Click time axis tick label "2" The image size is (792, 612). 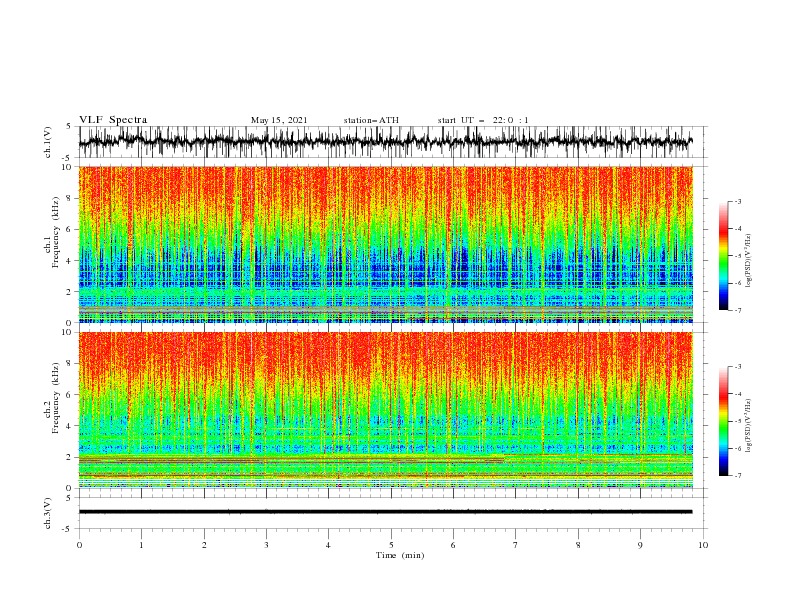(204, 545)
